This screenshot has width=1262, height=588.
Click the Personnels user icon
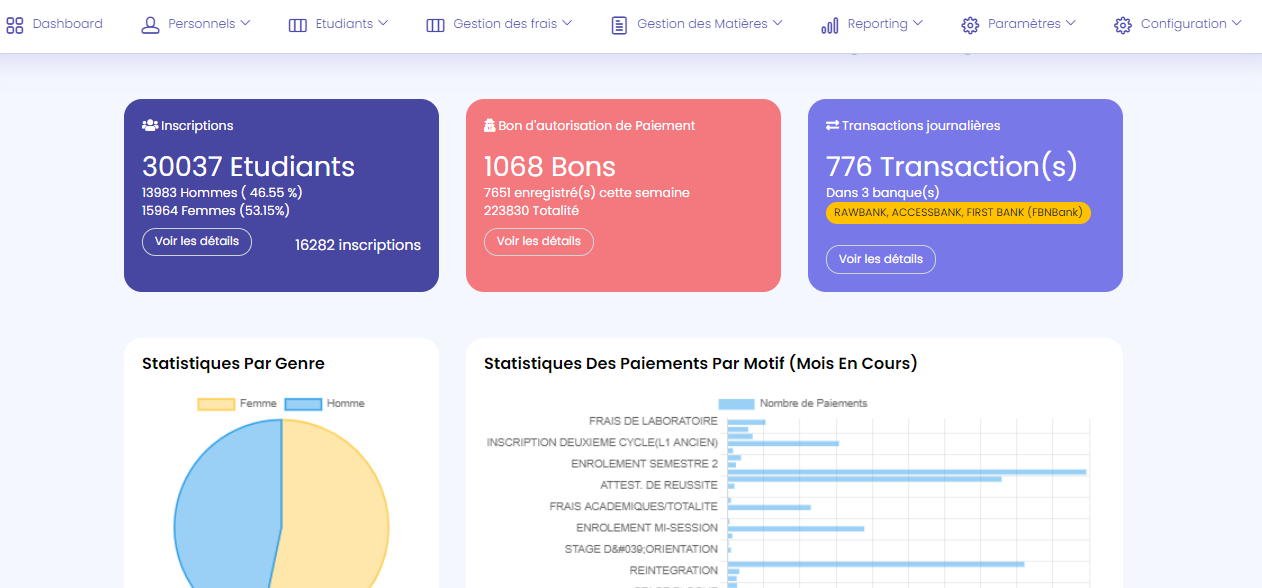pyautogui.click(x=150, y=25)
